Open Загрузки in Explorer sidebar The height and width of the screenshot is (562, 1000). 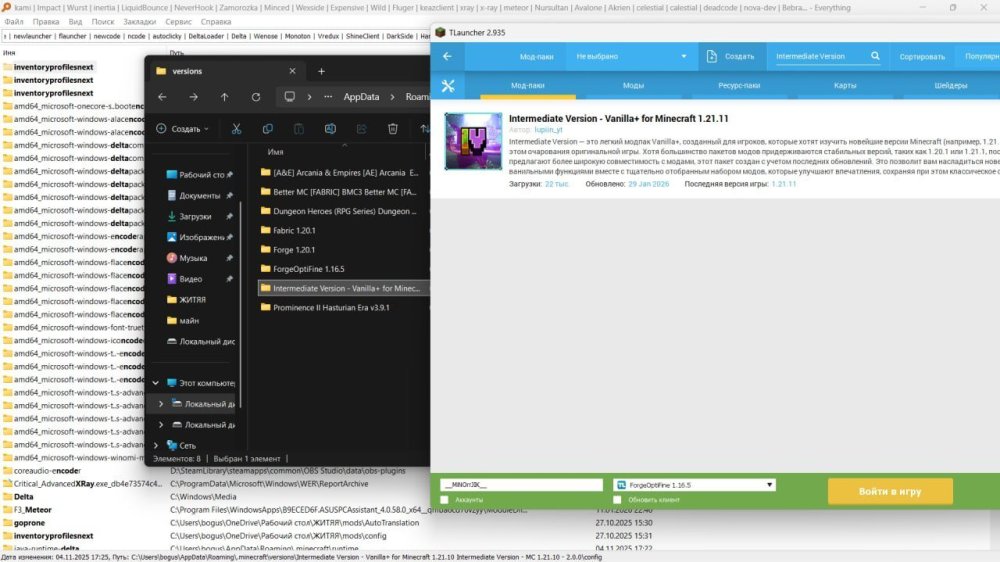pyautogui.click(x=195, y=217)
